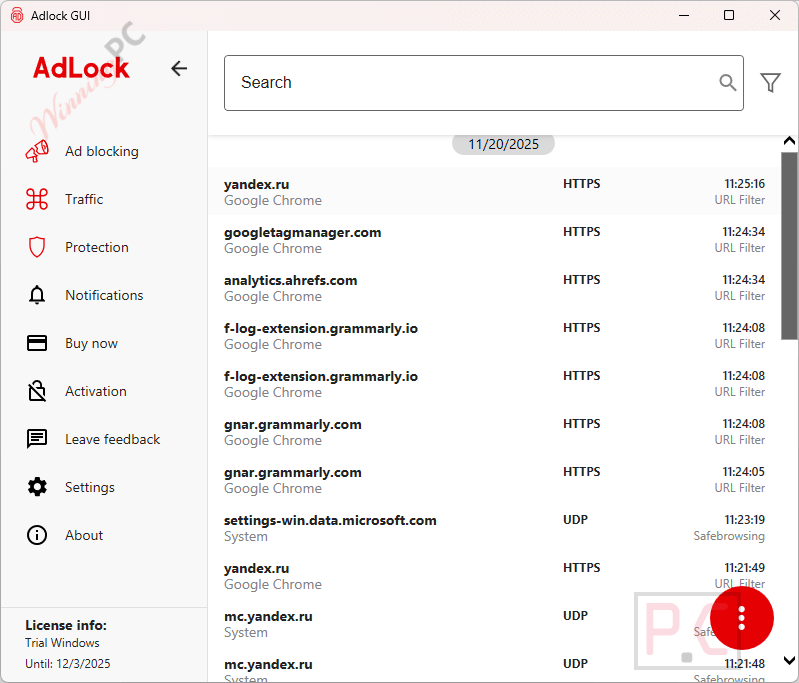Click scrollbar up arrow

coord(789,141)
